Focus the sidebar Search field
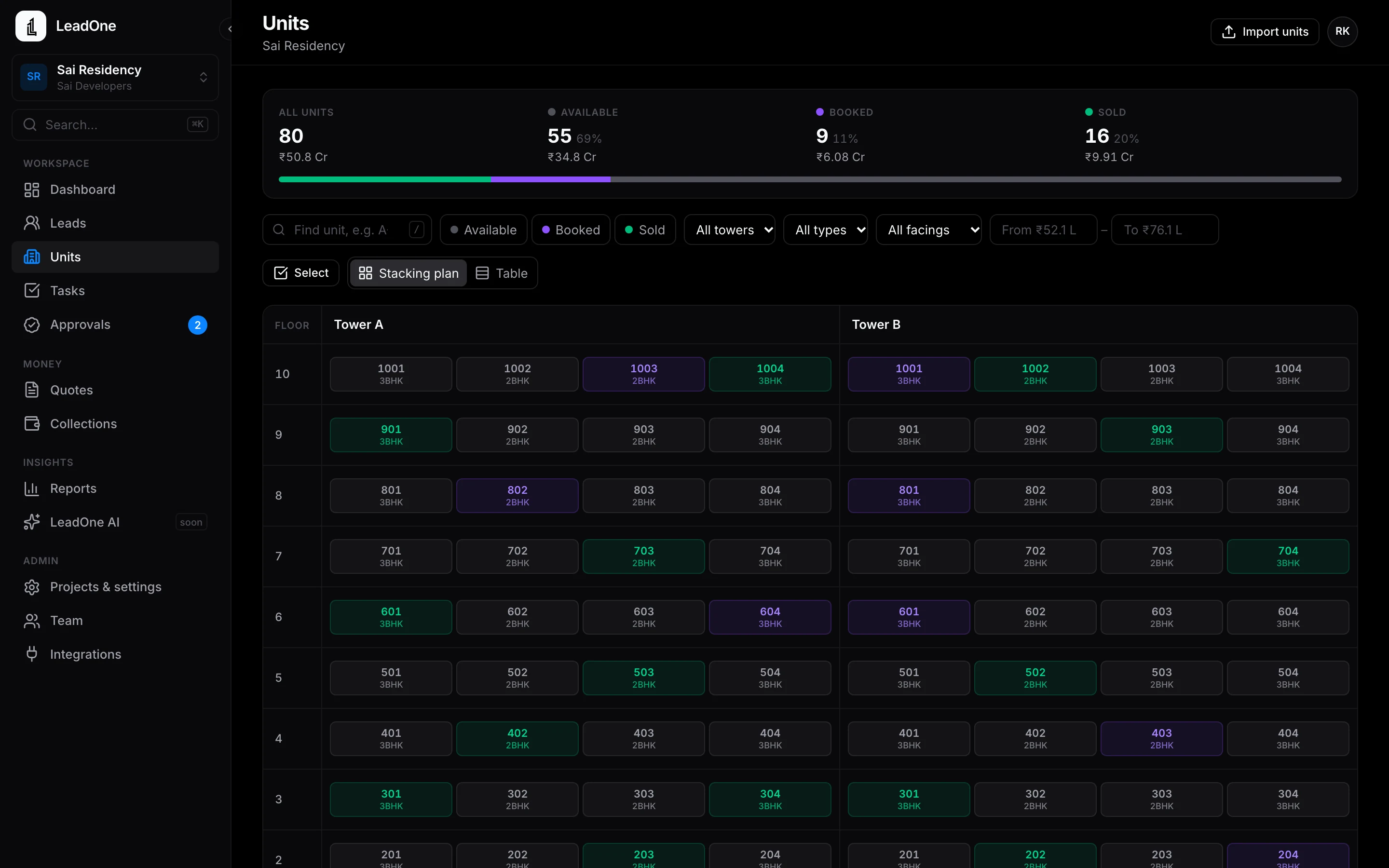 tap(115, 124)
